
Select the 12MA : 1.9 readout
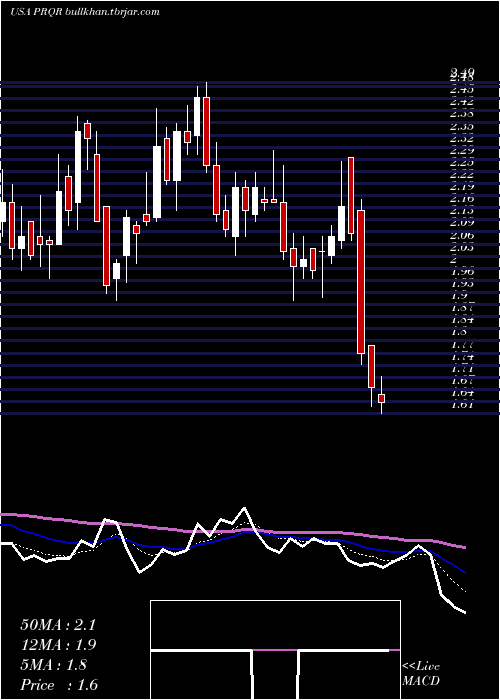click(58, 645)
